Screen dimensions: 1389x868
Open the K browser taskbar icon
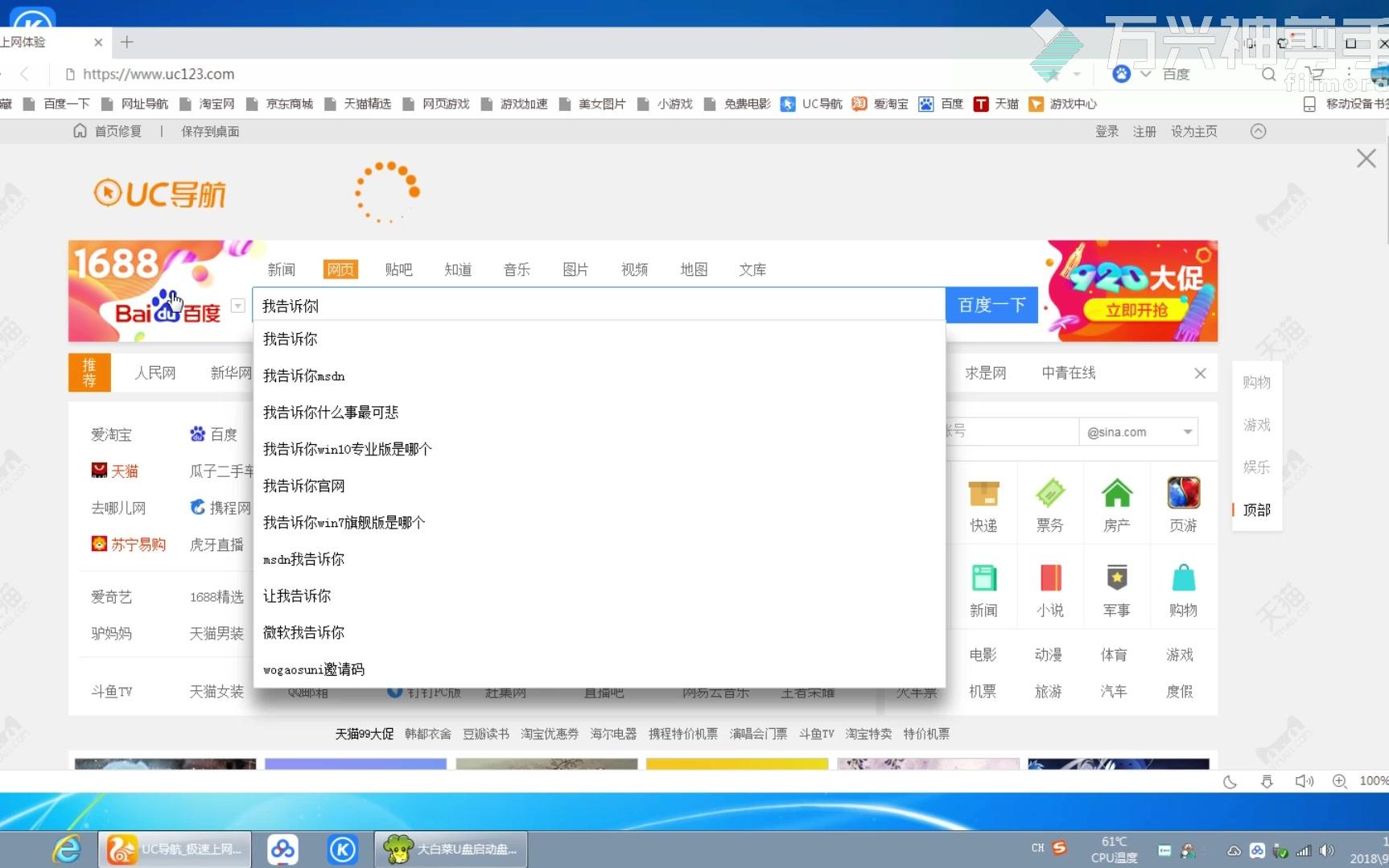[x=343, y=849]
